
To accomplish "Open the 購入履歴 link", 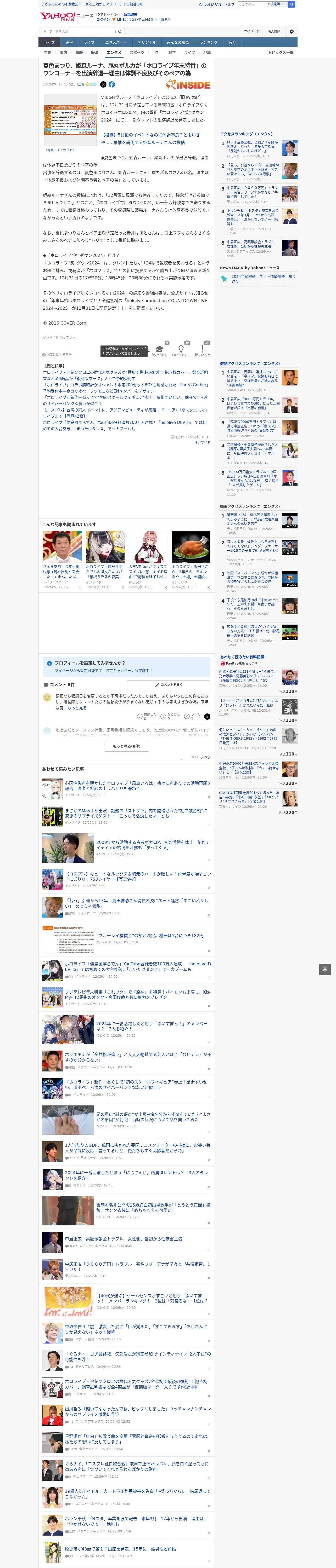I will tap(274, 32).
